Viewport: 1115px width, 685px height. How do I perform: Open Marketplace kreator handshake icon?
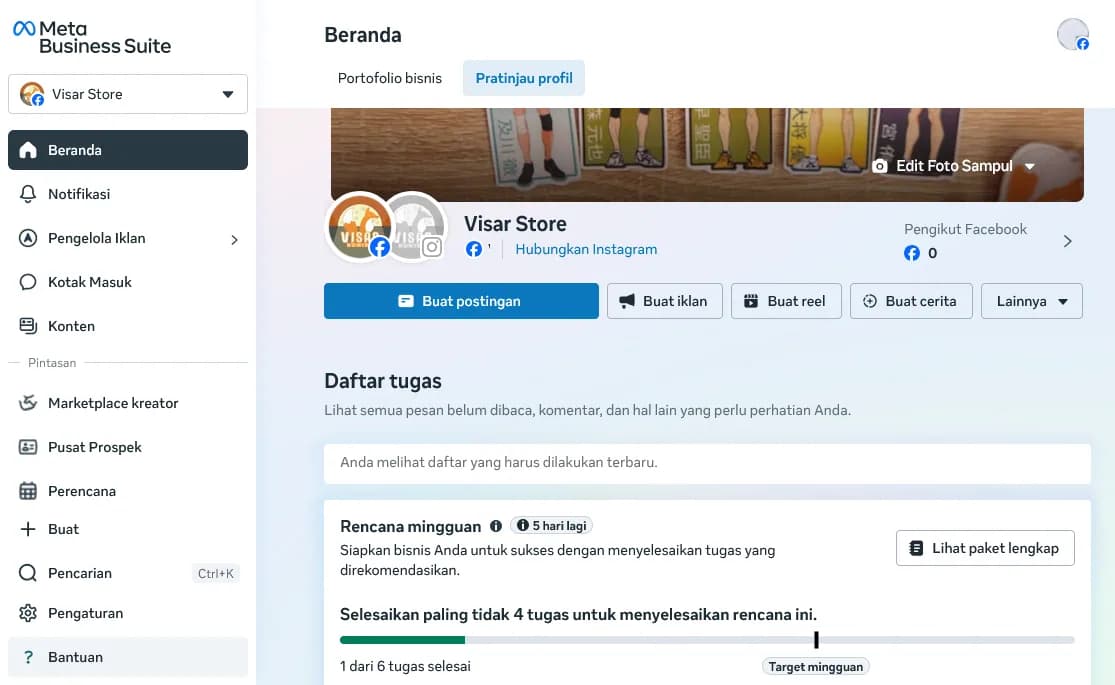click(x=28, y=403)
